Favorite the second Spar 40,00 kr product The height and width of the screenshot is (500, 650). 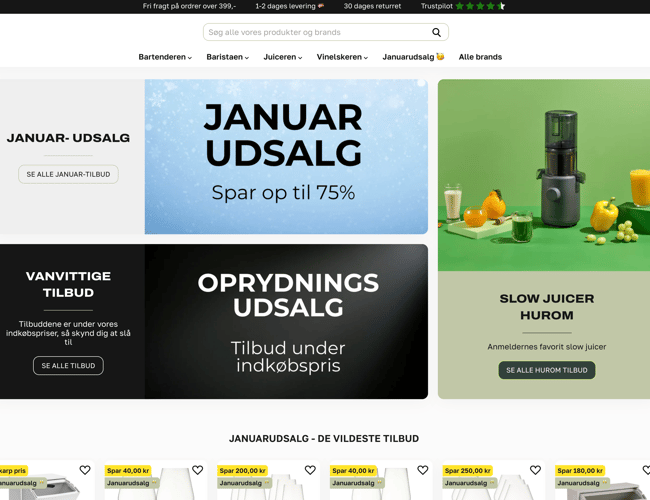pyautogui.click(x=423, y=470)
